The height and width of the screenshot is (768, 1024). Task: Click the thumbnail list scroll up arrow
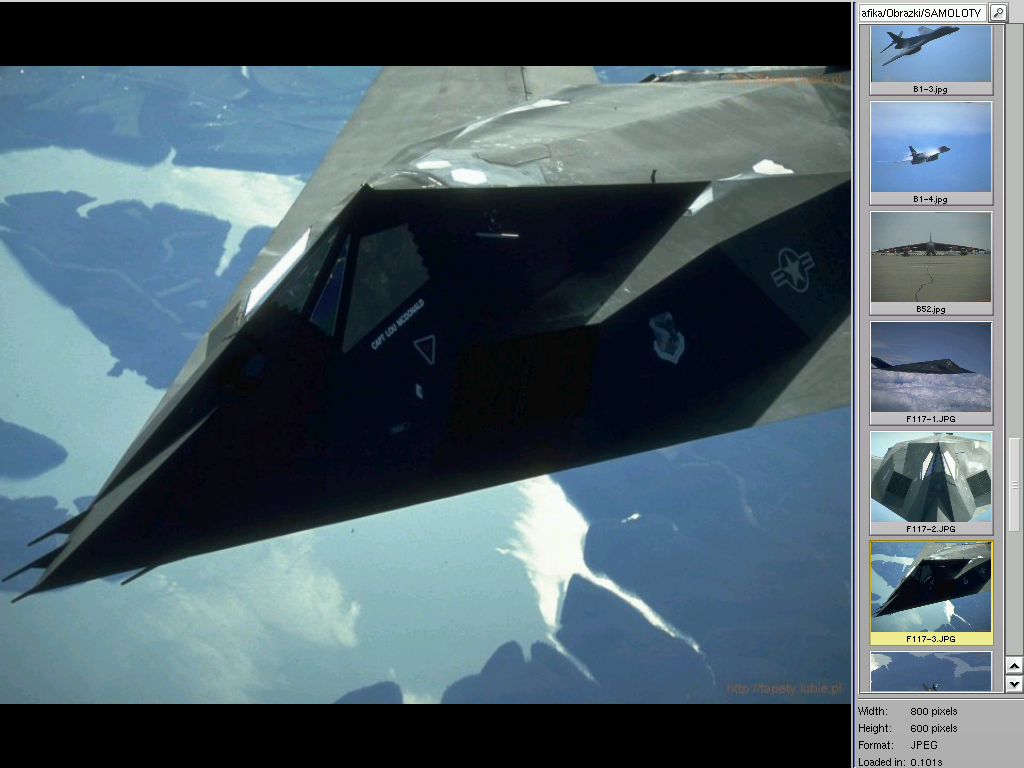pyautogui.click(x=1014, y=666)
